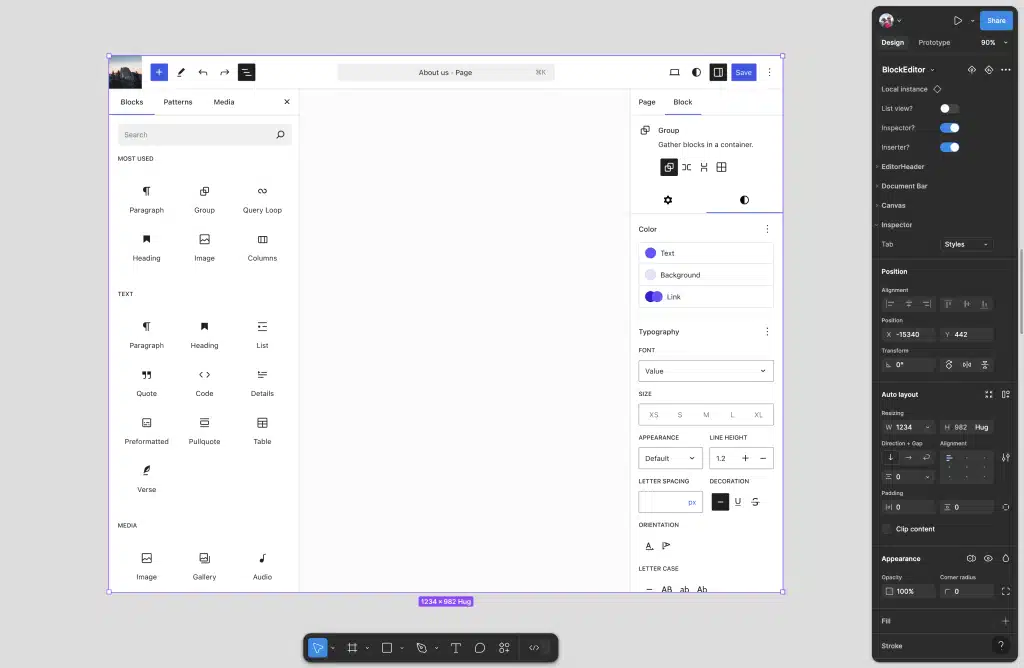Viewport: 1024px width, 668px height.
Task: Insert Audio block
Action: [x=262, y=567]
